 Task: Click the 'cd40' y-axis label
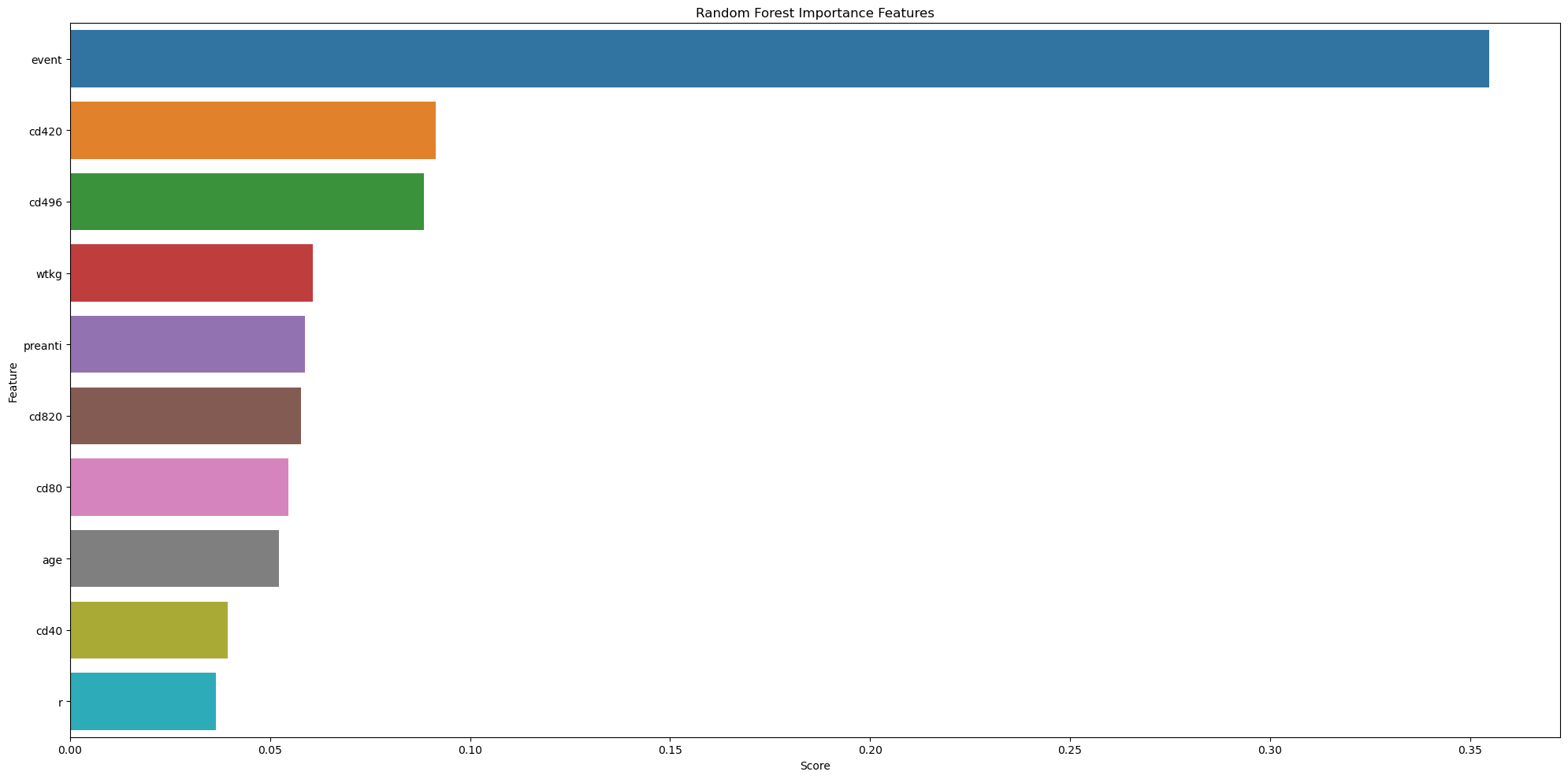pyautogui.click(x=49, y=631)
